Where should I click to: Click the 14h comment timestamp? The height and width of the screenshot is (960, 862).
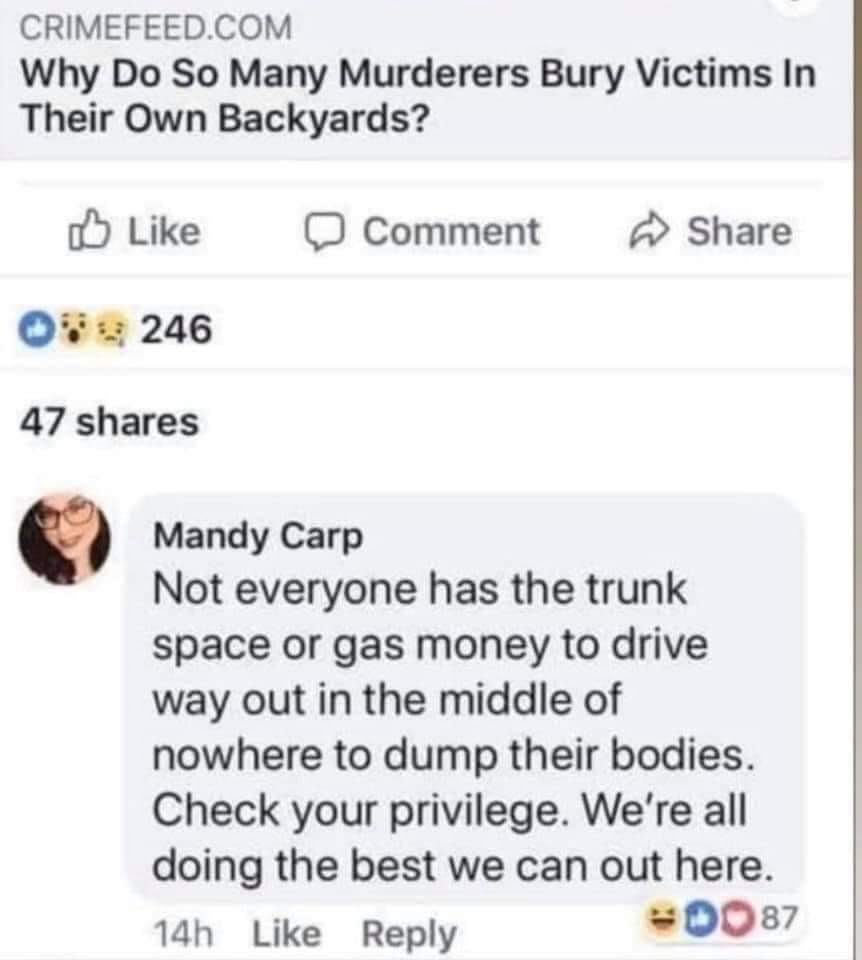pos(184,934)
